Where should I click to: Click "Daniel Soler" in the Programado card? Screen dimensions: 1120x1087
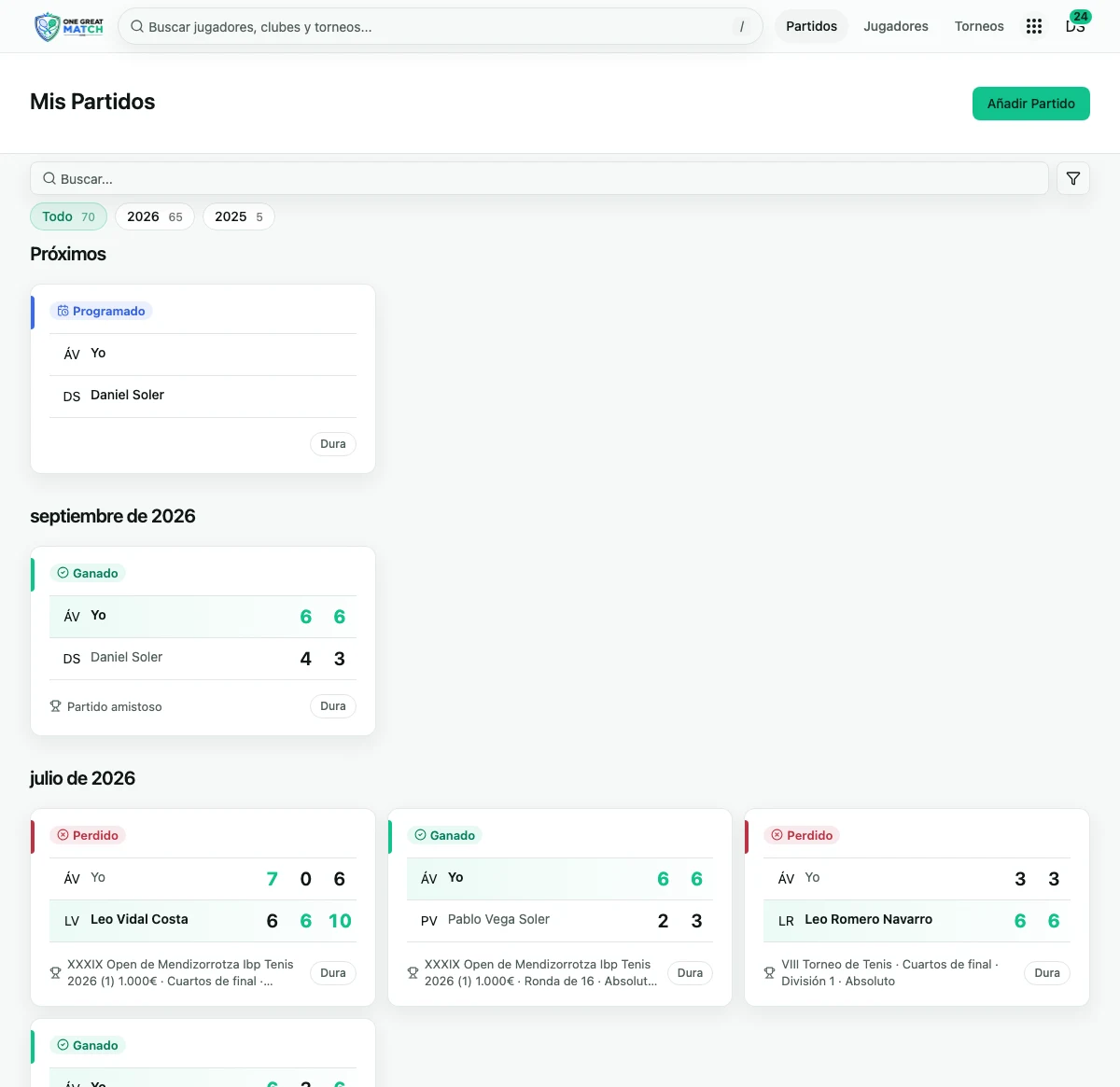127,395
